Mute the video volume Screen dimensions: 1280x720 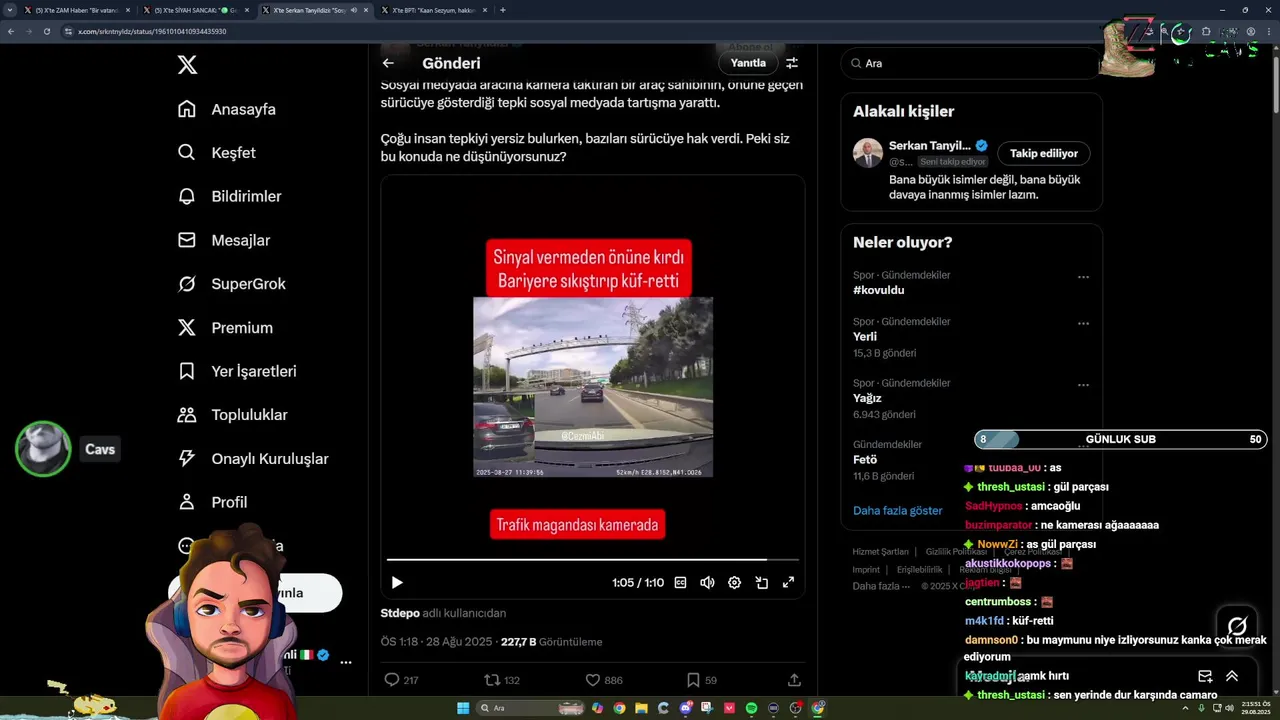(707, 582)
